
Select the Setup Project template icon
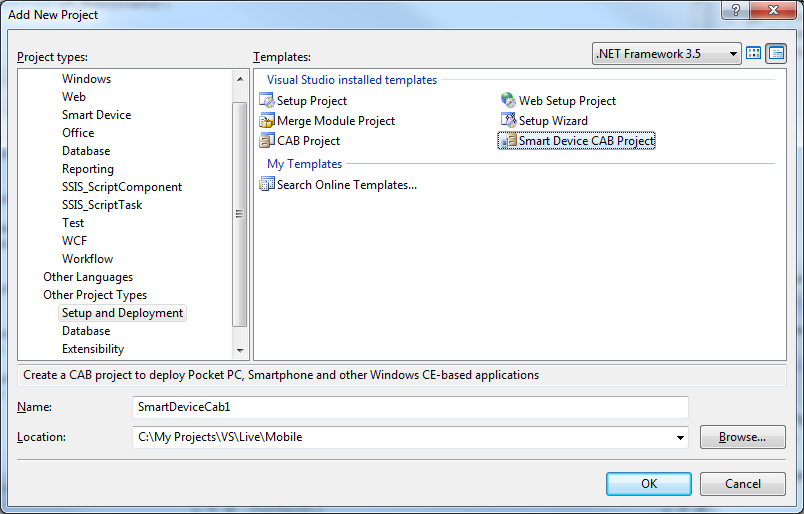[267, 101]
